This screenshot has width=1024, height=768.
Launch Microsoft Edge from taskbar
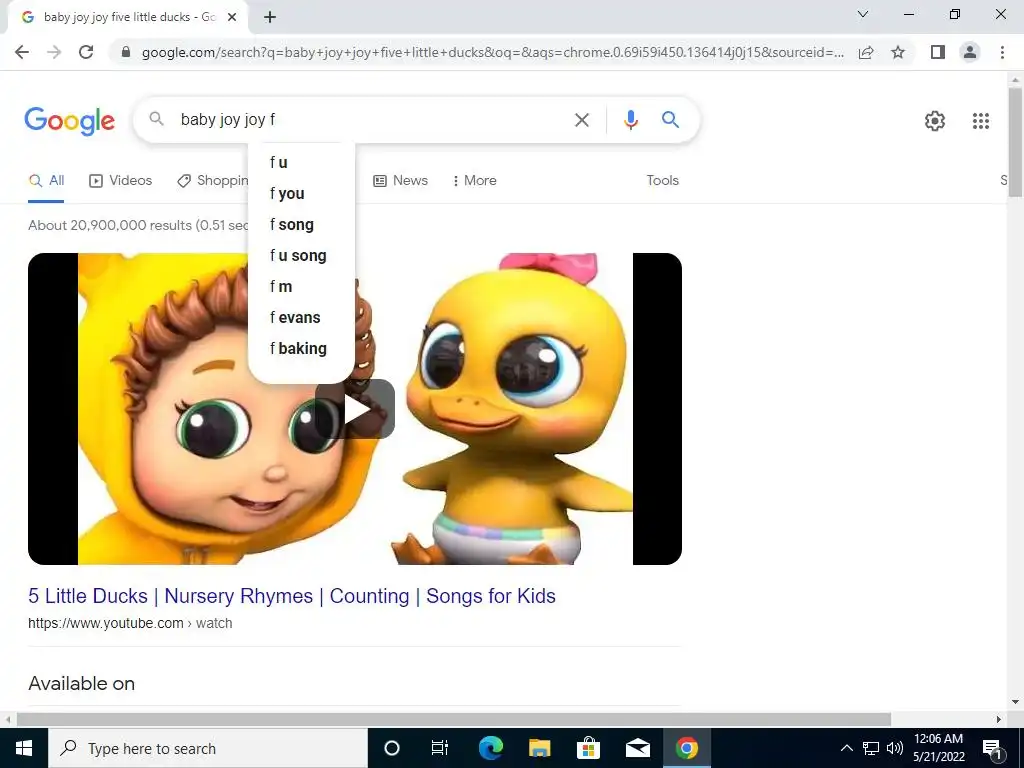point(490,748)
